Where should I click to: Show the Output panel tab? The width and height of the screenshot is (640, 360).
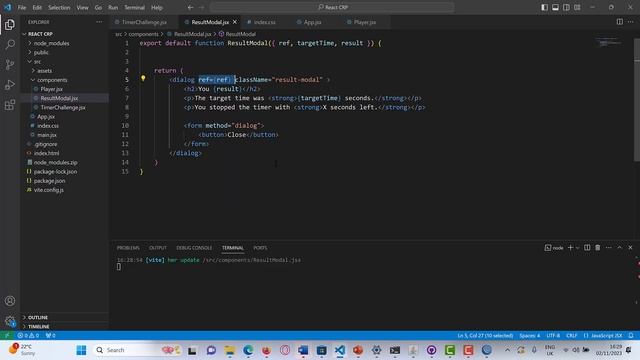pyautogui.click(x=158, y=248)
